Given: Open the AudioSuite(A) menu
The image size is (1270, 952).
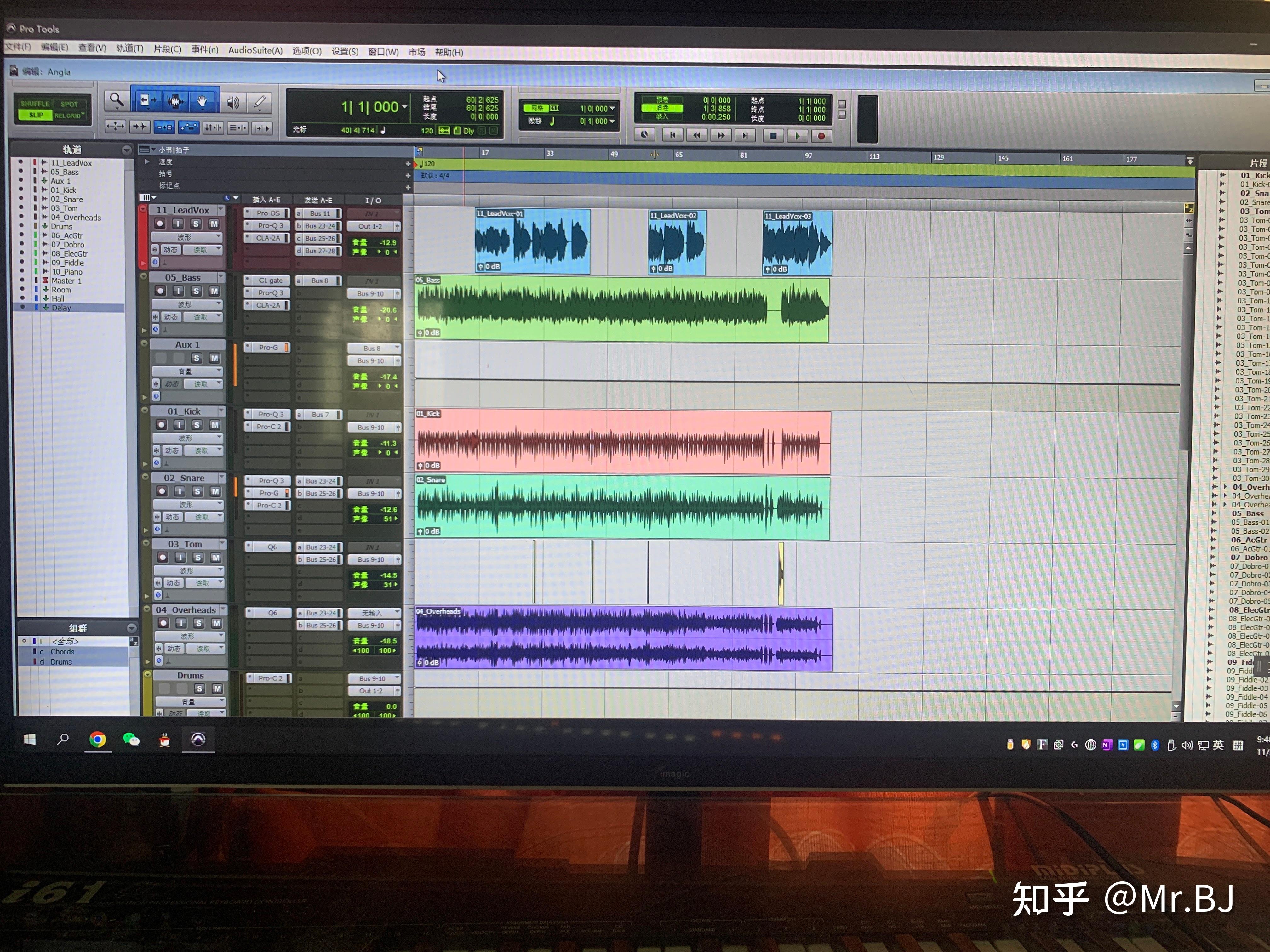Looking at the screenshot, I should click(x=255, y=50).
